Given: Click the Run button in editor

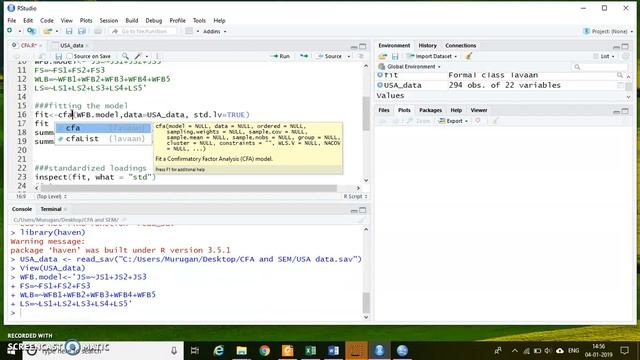Looking at the screenshot, I should point(281,56).
